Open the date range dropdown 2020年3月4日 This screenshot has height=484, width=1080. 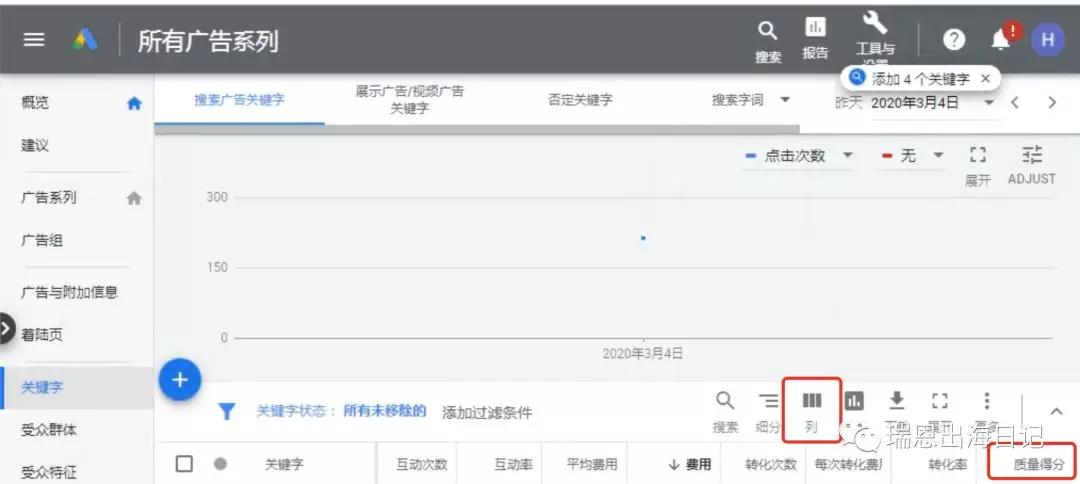coord(933,103)
